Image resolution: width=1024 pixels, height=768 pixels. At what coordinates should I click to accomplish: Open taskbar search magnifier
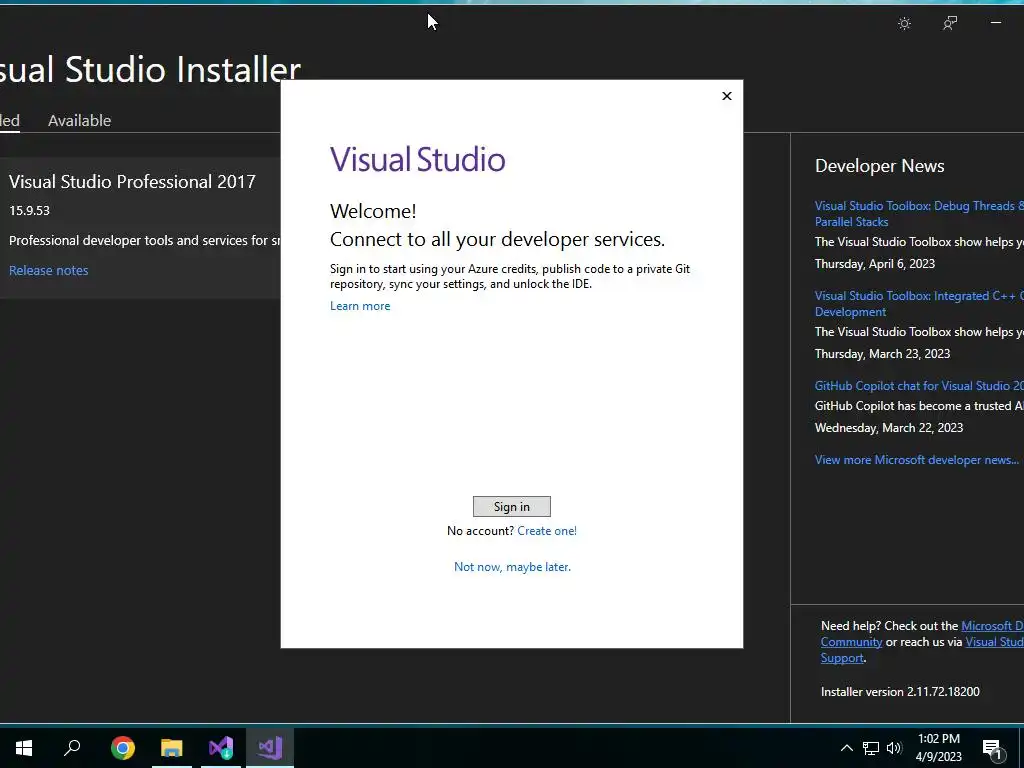[x=72, y=747]
